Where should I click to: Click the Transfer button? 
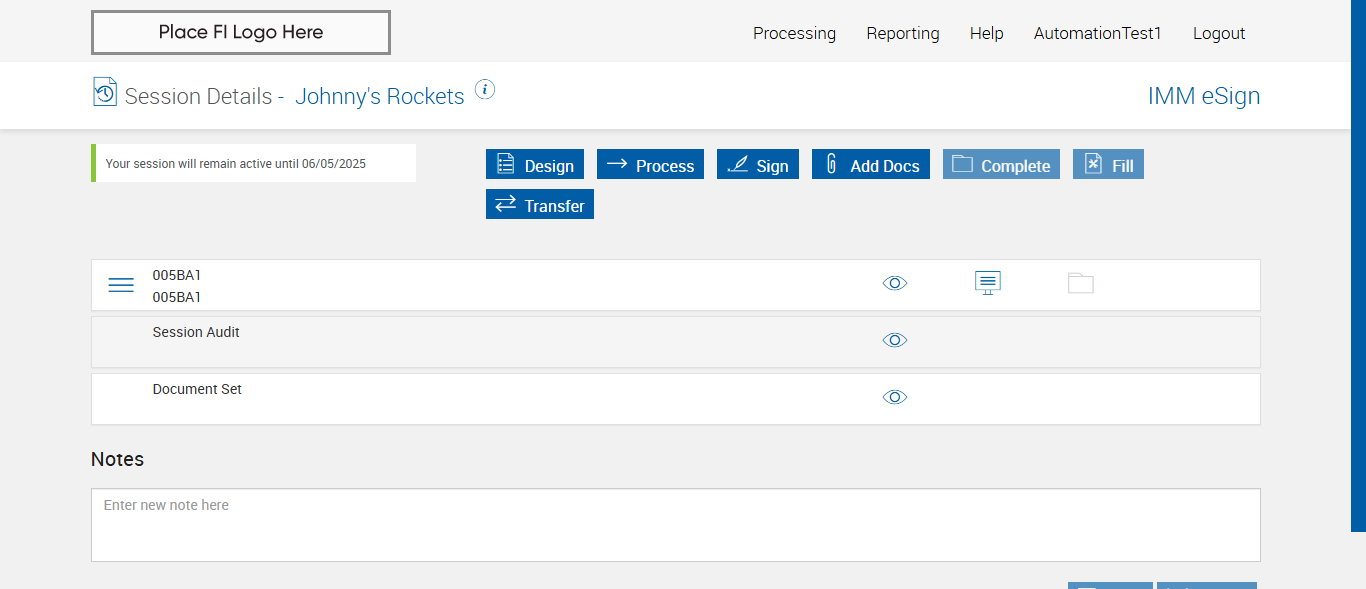tap(540, 205)
